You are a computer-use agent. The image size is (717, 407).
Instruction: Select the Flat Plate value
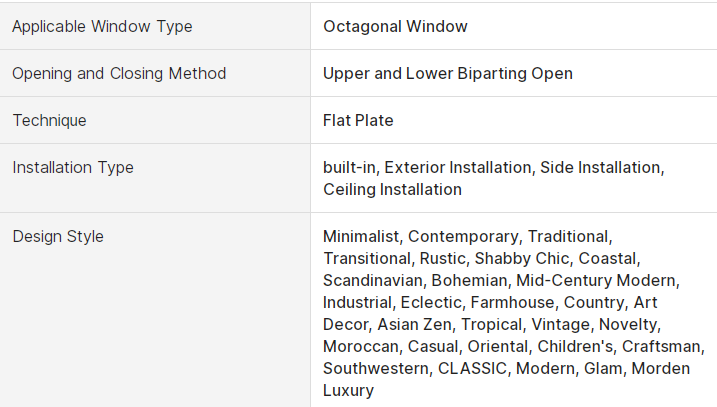pyautogui.click(x=358, y=120)
